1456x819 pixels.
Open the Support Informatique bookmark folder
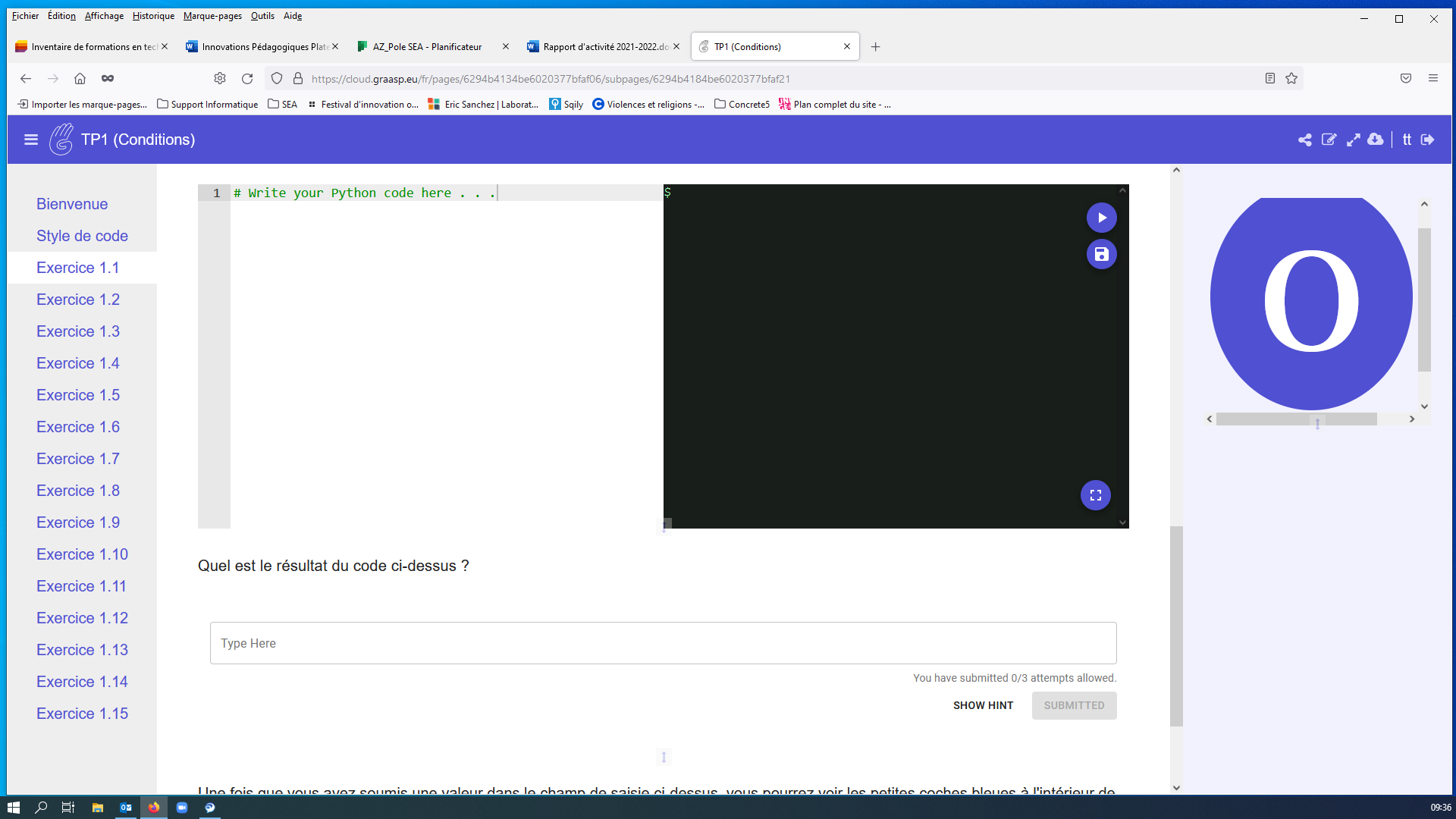(x=207, y=105)
